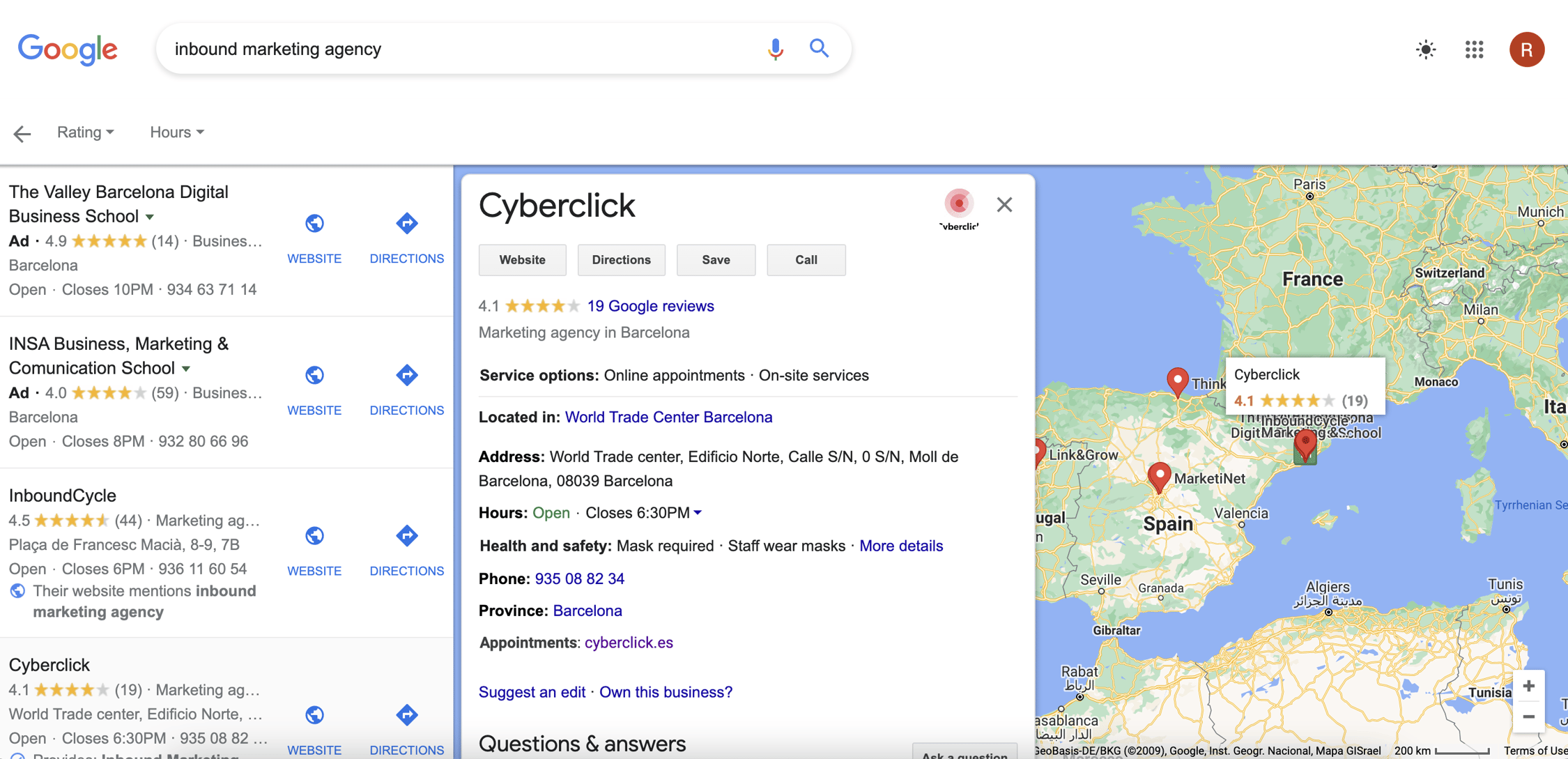1568x759 pixels.
Task: Close the Cyberclick details panel
Action: 1004,204
